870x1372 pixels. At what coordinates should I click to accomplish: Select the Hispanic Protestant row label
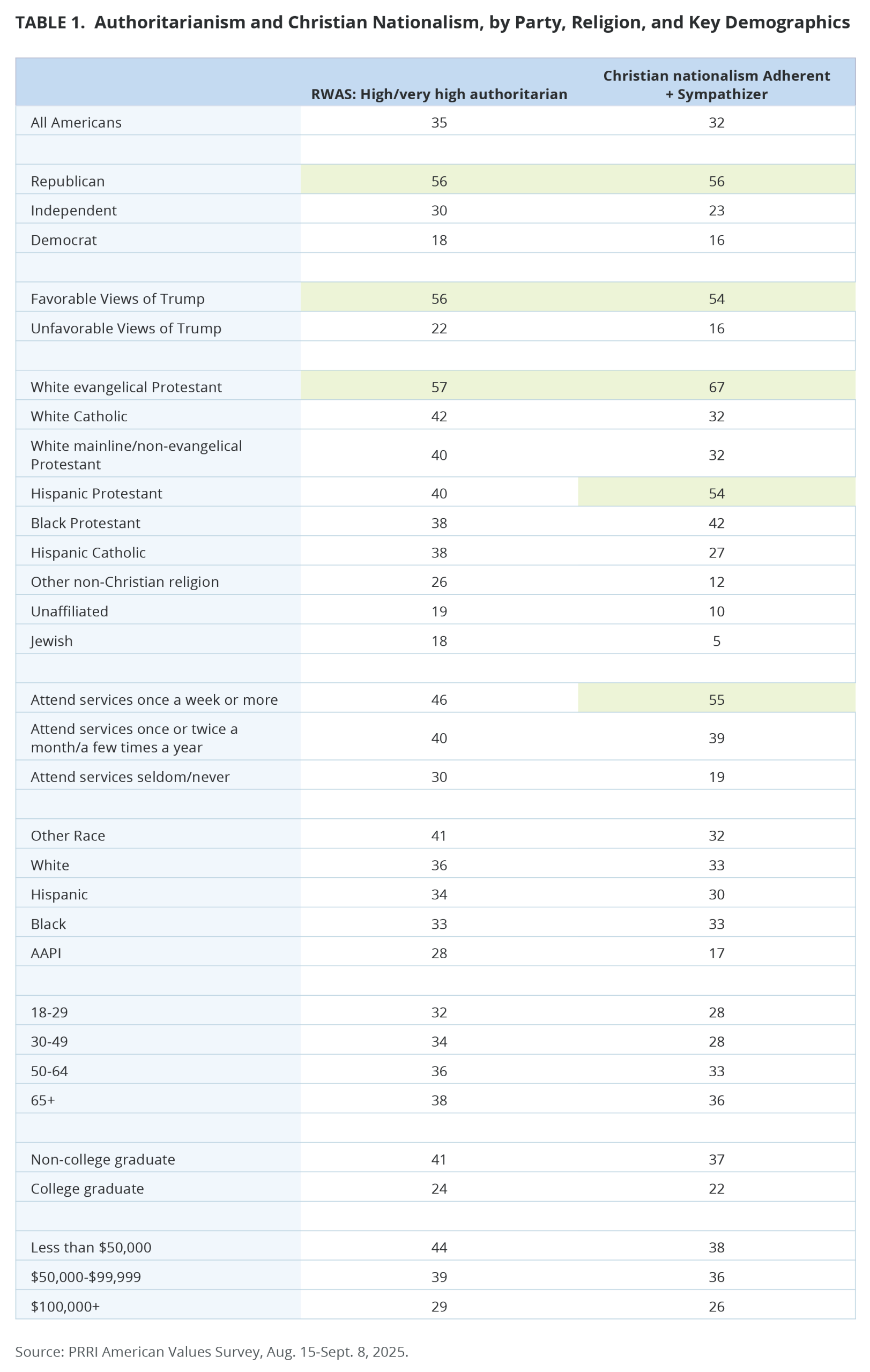[96, 494]
